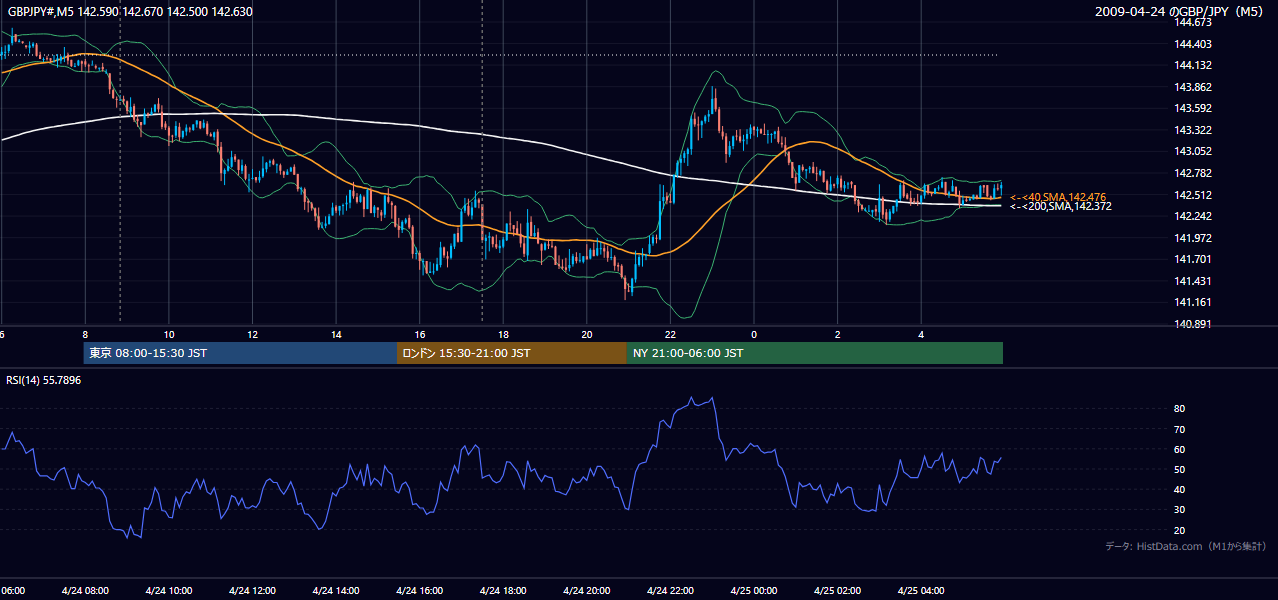Click the hour 16 tick label under the chart
This screenshot has width=1278, height=600.
420,334
